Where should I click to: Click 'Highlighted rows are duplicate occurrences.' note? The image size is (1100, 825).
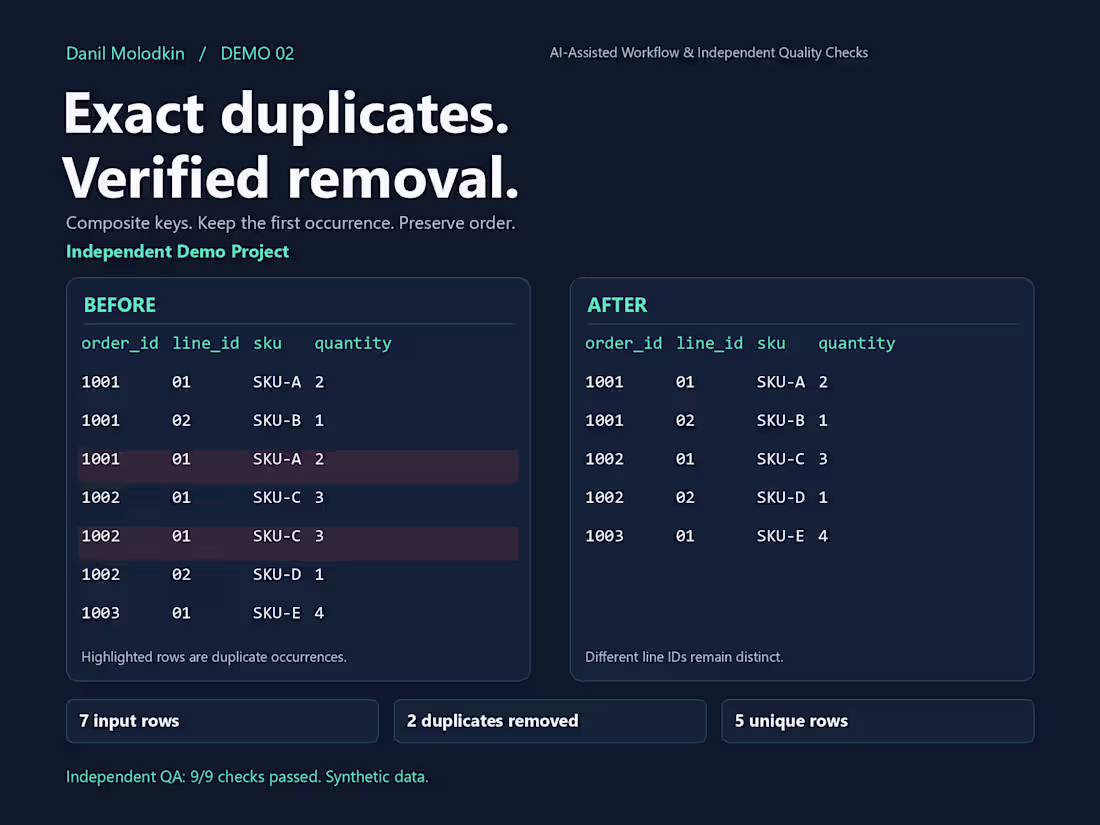click(x=214, y=657)
